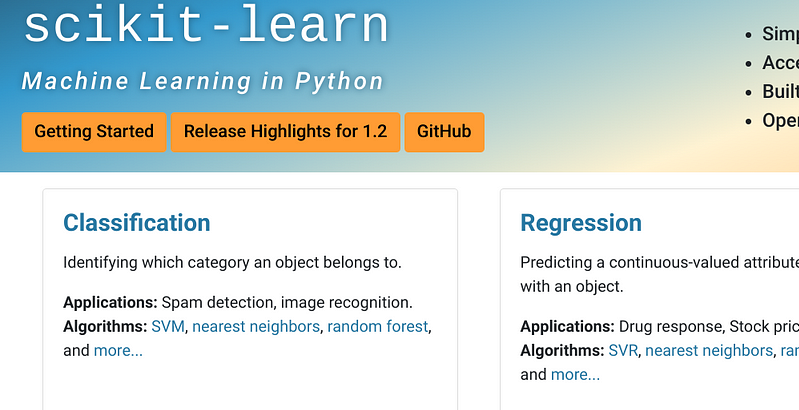The width and height of the screenshot is (799, 410).
Task: Click the Spam detection applications text
Action: 287,302
